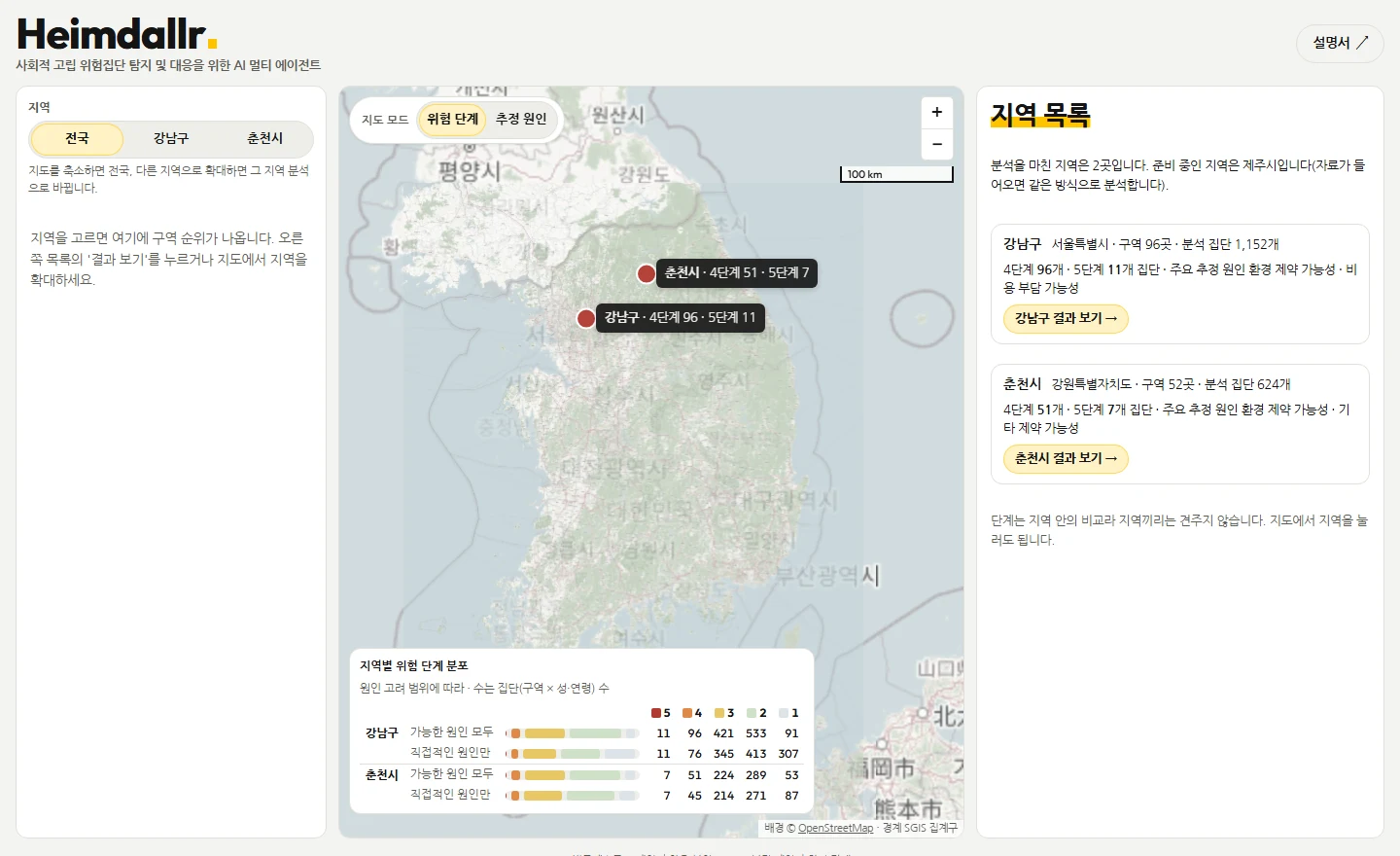
Task: Open 강남구 결과 보기
Action: [1066, 318]
